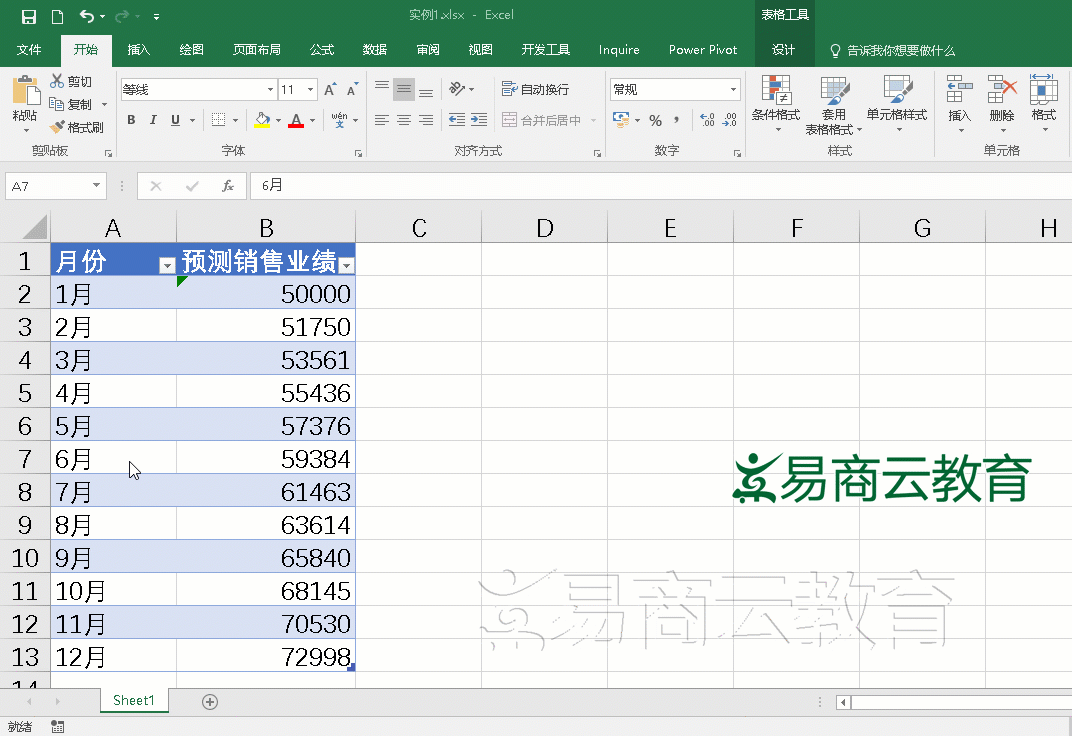Image resolution: width=1072 pixels, height=736 pixels.
Task: Apply the red font color A
Action: coord(296,120)
